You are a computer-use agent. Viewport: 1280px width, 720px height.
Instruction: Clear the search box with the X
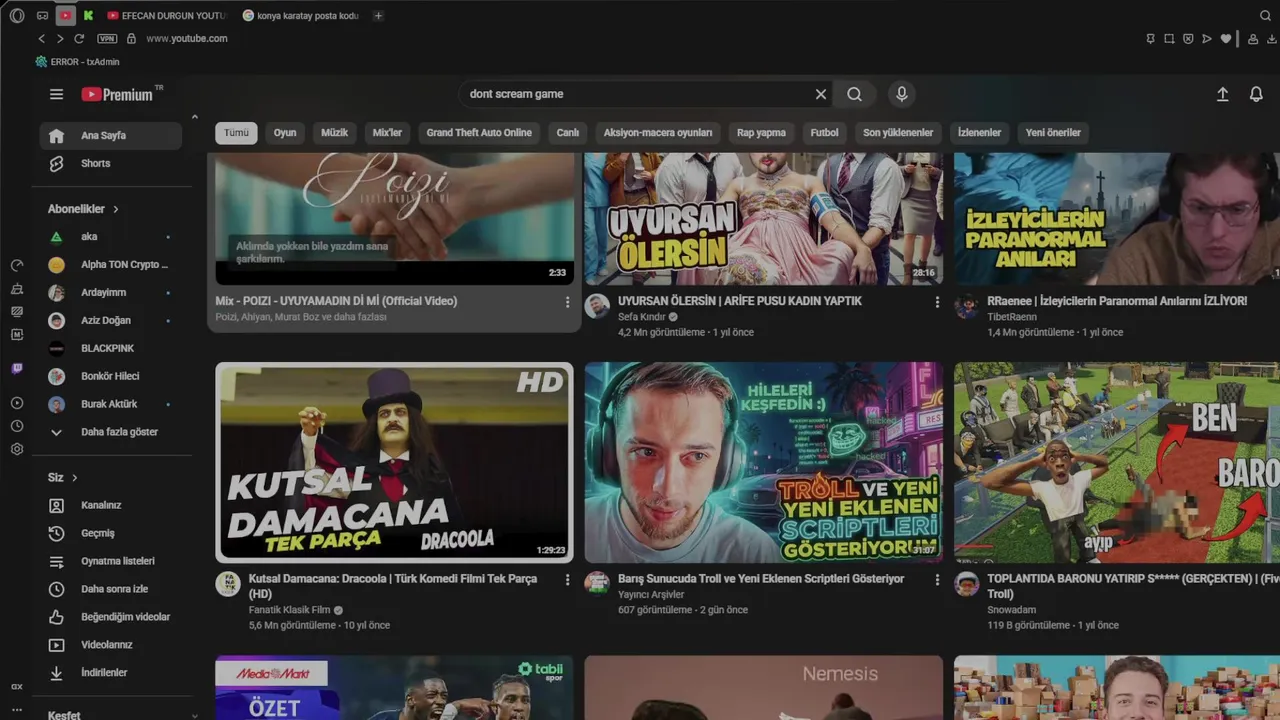[x=821, y=94]
